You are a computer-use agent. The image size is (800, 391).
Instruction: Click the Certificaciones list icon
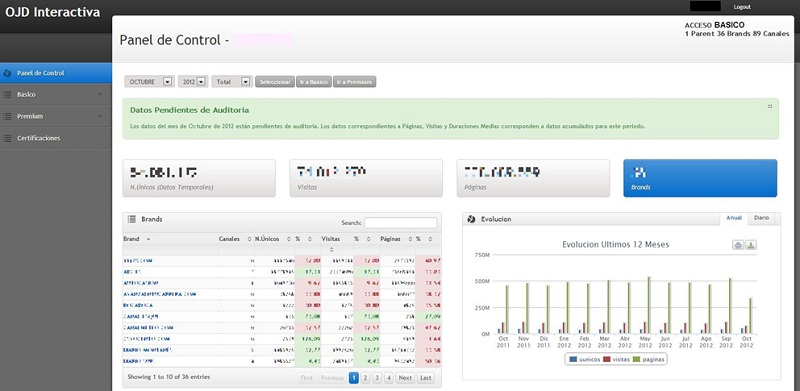pos(7,138)
